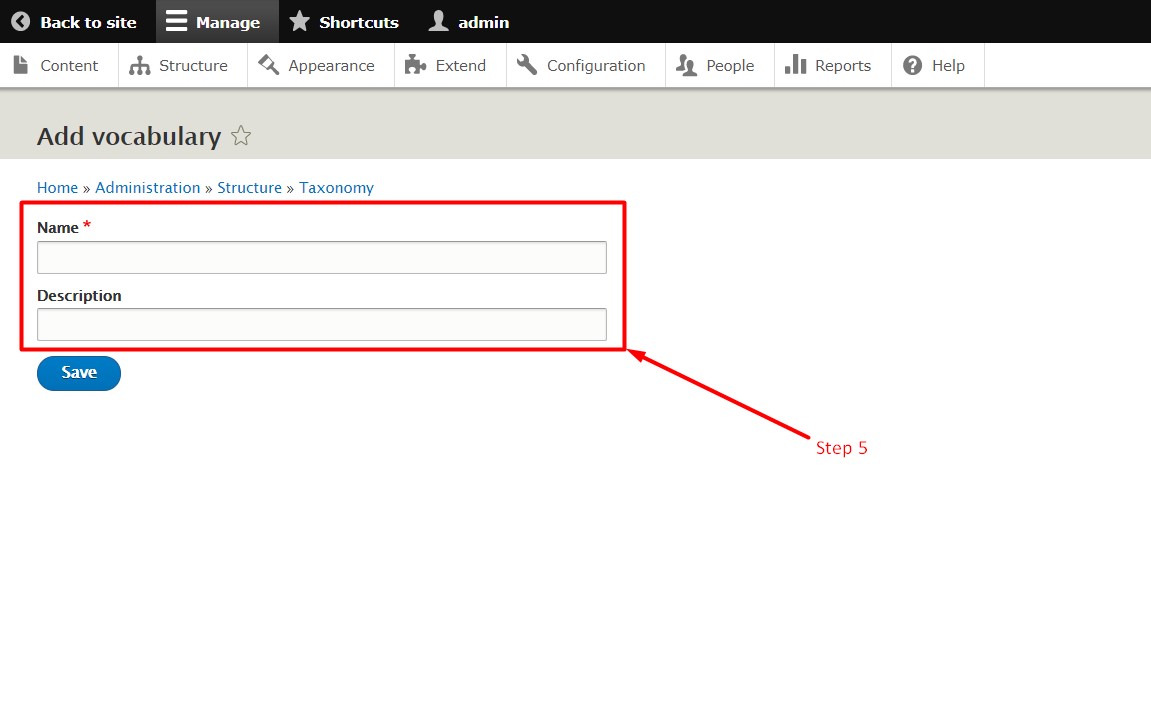Open the Help menu label
The image size is (1151, 720).
coord(948,66)
